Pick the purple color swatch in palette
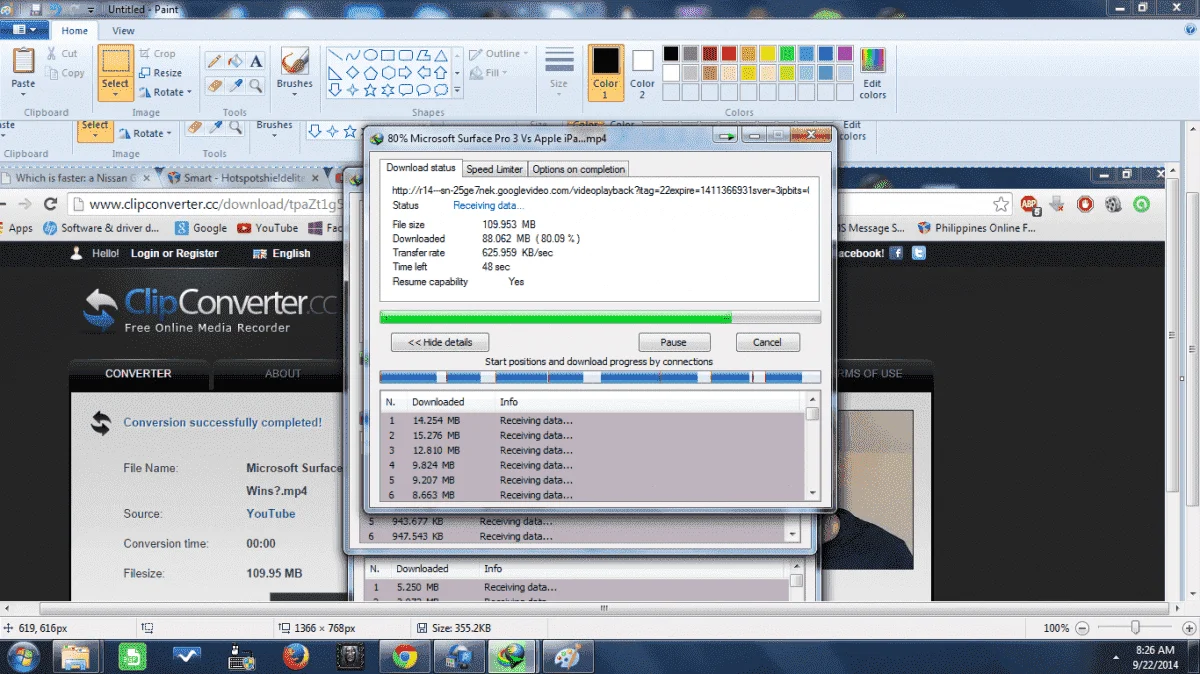This screenshot has width=1200, height=674. coord(844,54)
